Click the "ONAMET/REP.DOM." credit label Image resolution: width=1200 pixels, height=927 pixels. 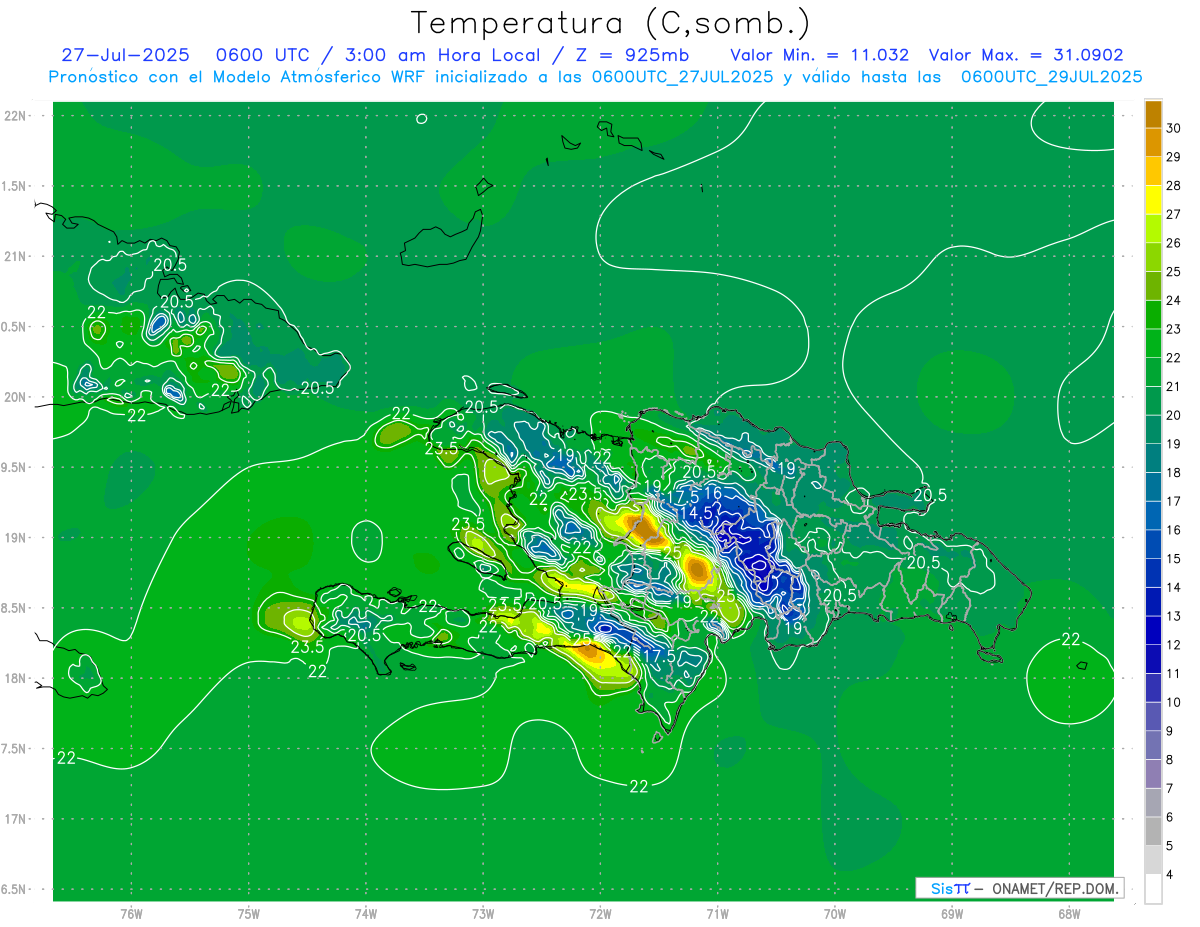(x=1056, y=888)
